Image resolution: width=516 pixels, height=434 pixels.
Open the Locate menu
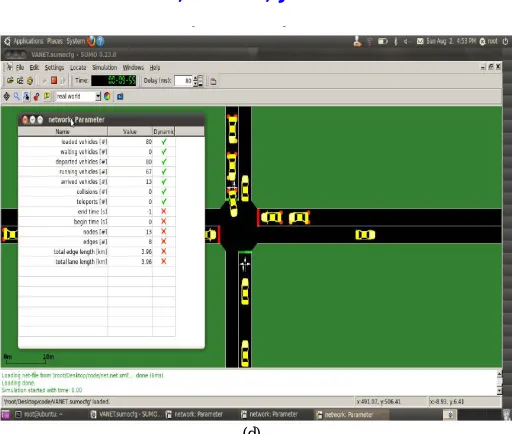click(x=78, y=68)
